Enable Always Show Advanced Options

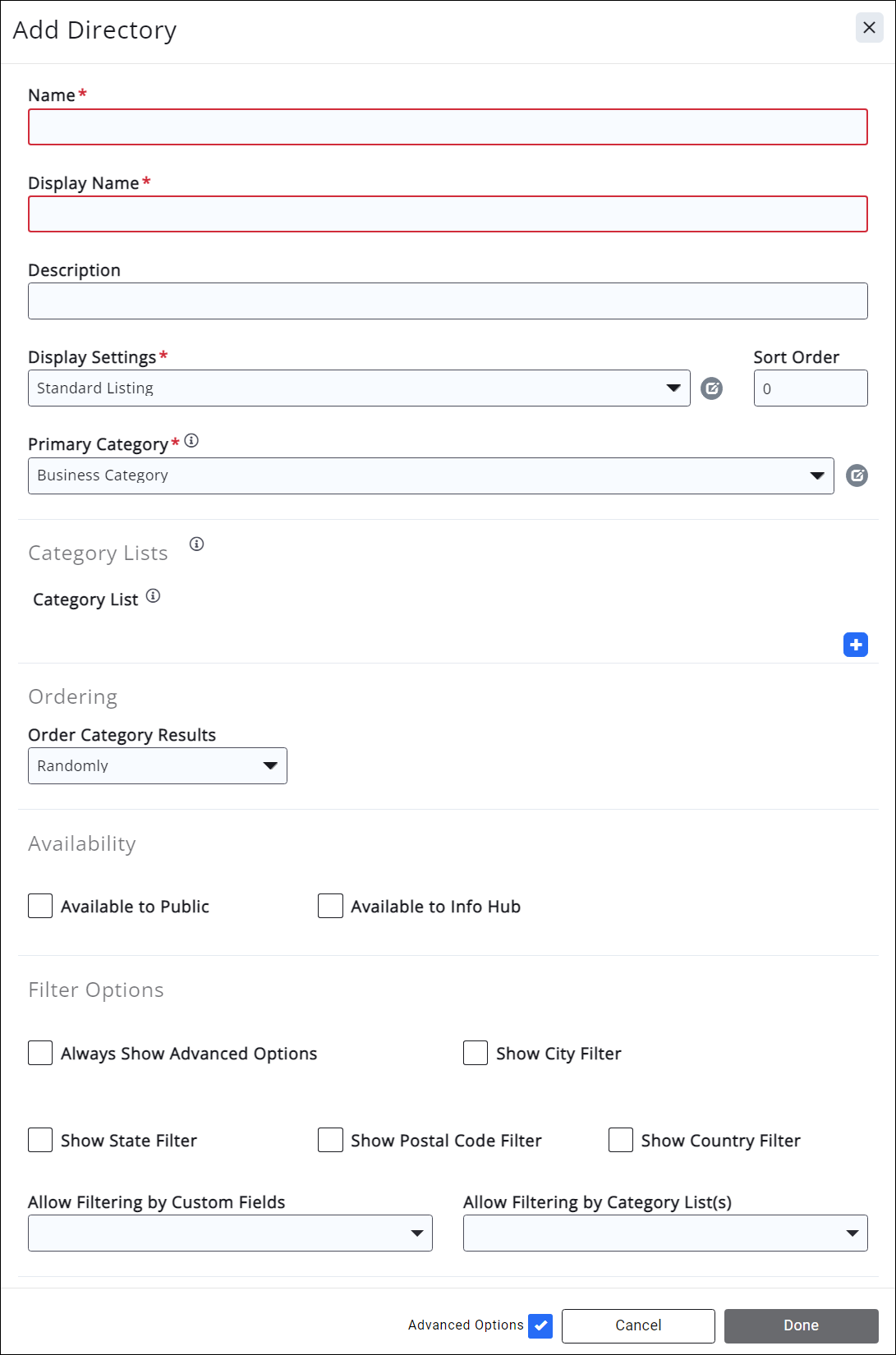(40, 1053)
